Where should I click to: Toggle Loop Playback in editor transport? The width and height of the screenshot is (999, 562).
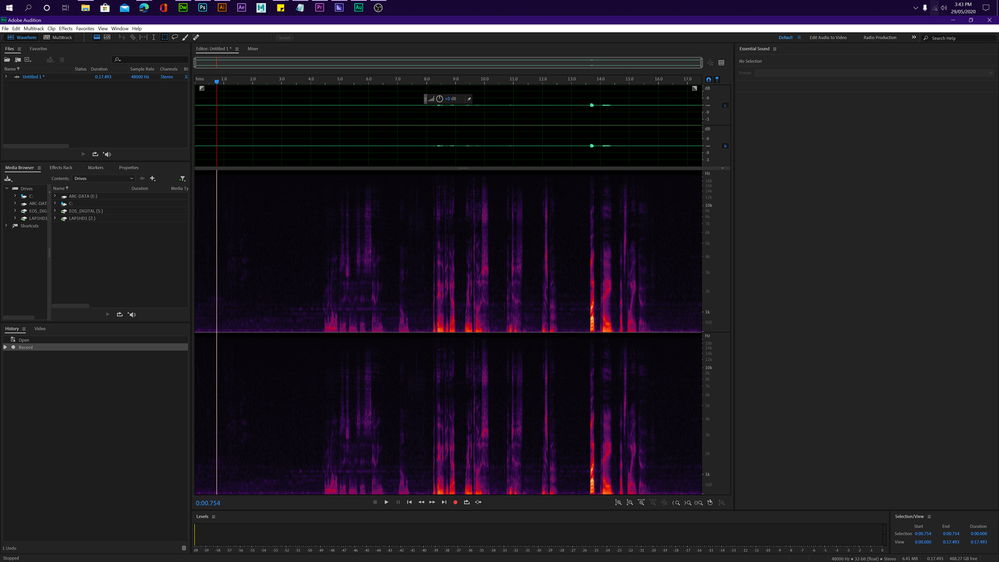pyautogui.click(x=466, y=502)
